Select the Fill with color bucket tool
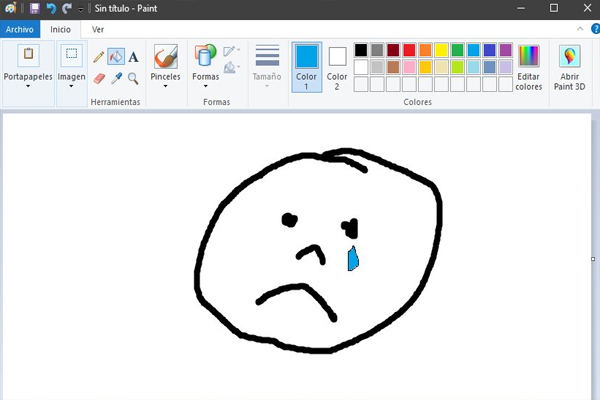This screenshot has height=400, width=600. [116, 57]
